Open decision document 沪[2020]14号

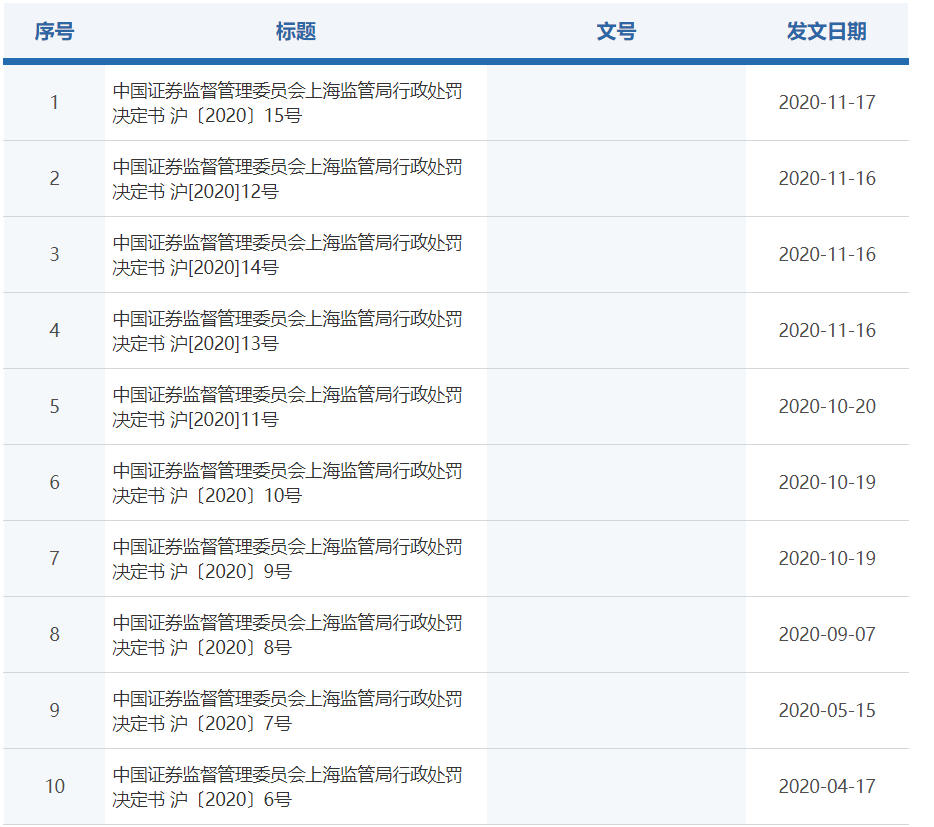(287, 255)
